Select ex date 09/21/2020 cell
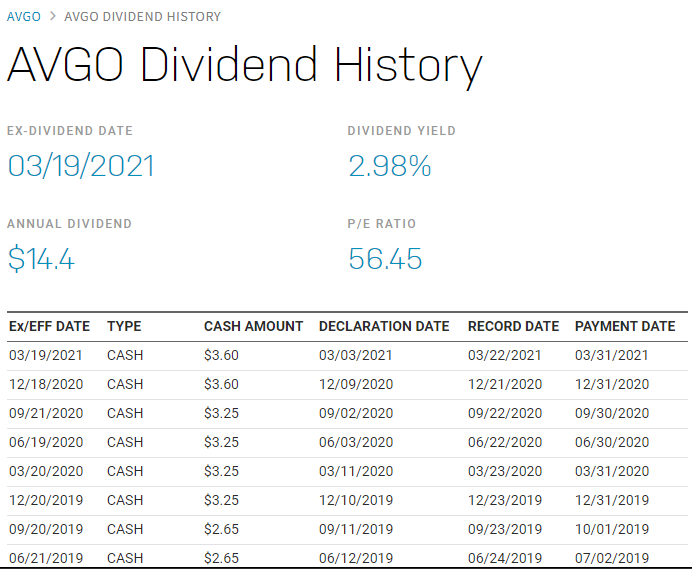692x569 pixels. [x=46, y=413]
